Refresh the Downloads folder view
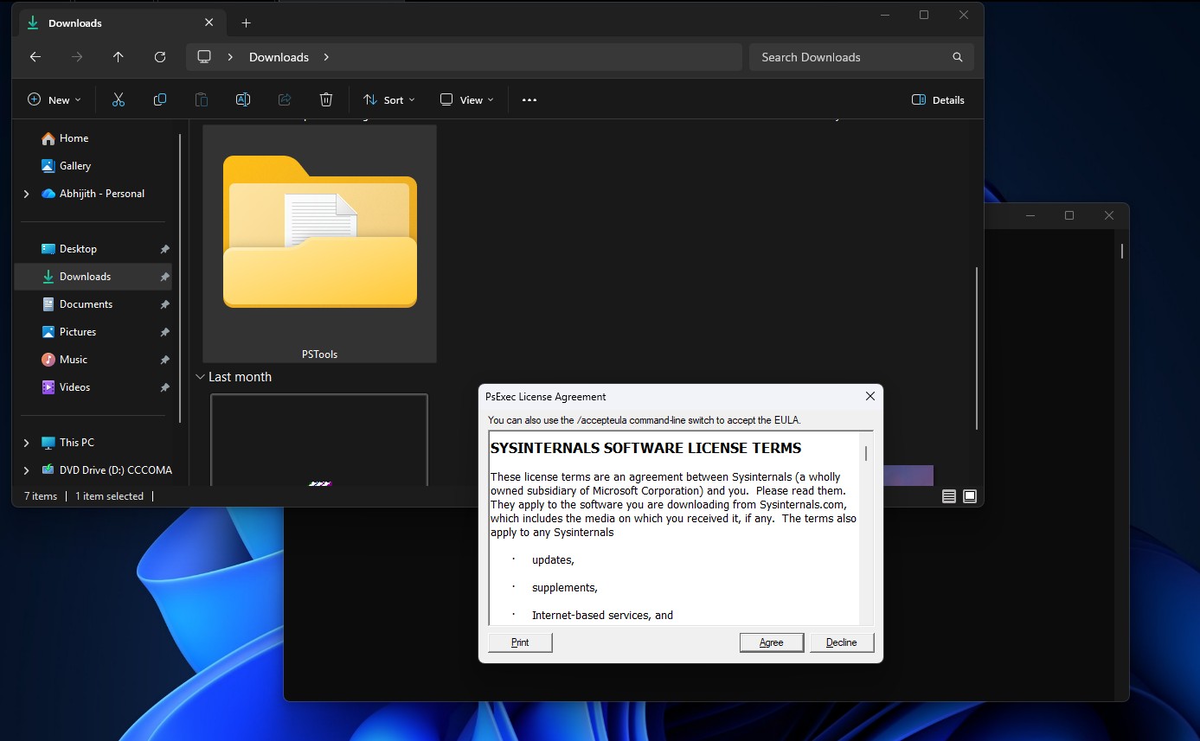 pyautogui.click(x=160, y=57)
